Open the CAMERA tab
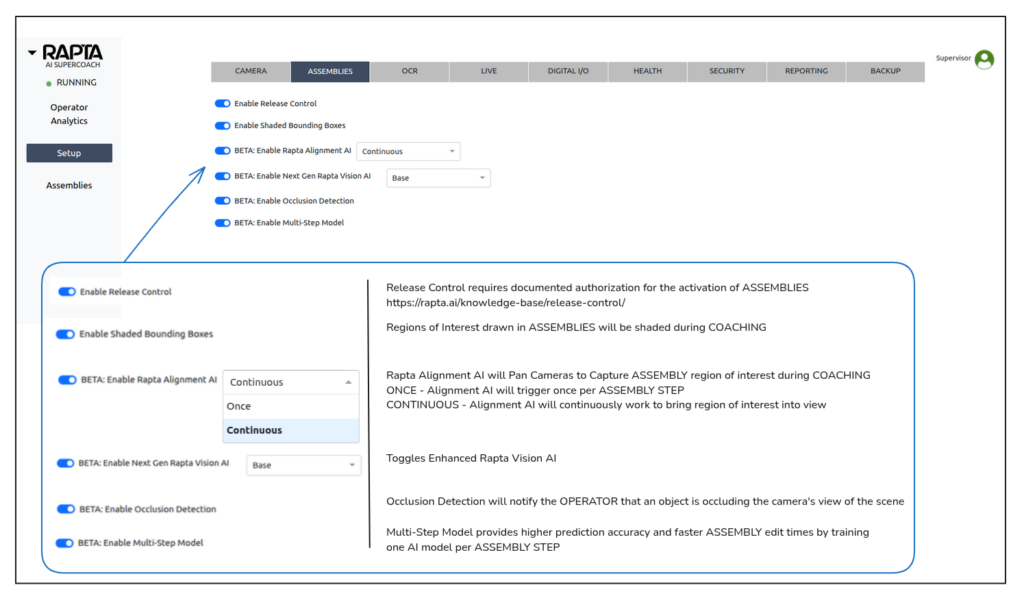The width and height of the screenshot is (1024, 594). (251, 71)
